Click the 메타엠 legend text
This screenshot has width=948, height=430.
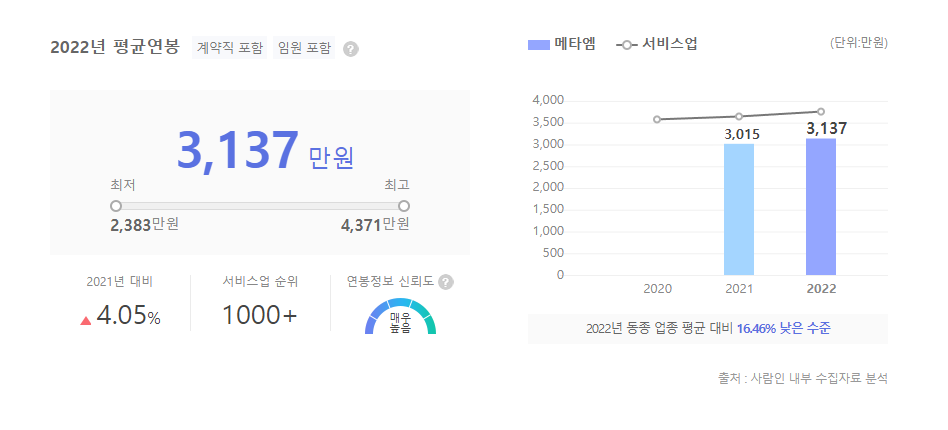coord(575,44)
